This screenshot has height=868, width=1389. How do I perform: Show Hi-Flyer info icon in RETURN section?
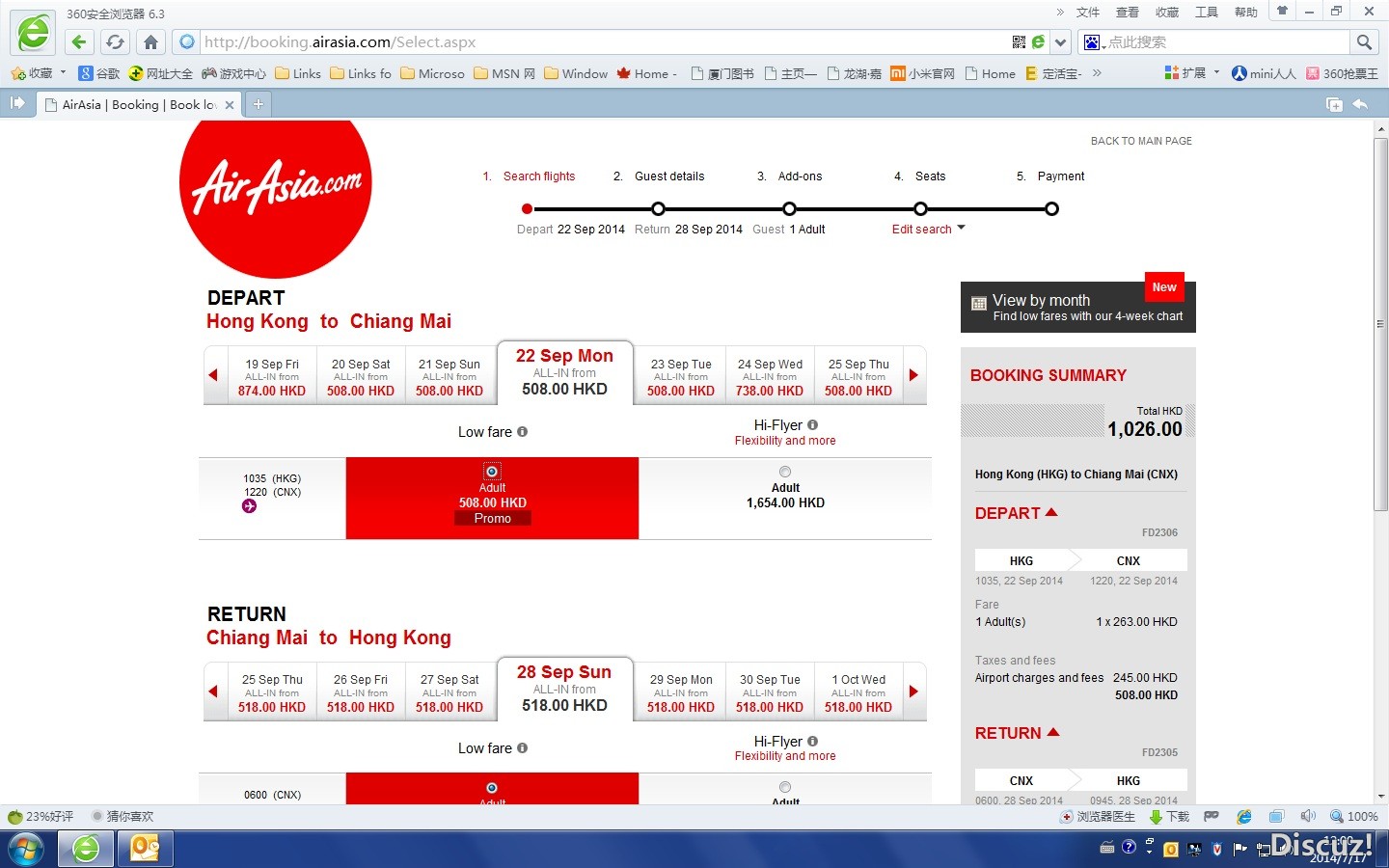click(812, 742)
